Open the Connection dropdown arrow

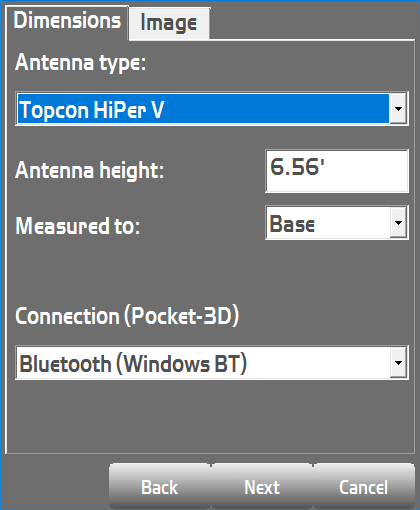point(398,363)
